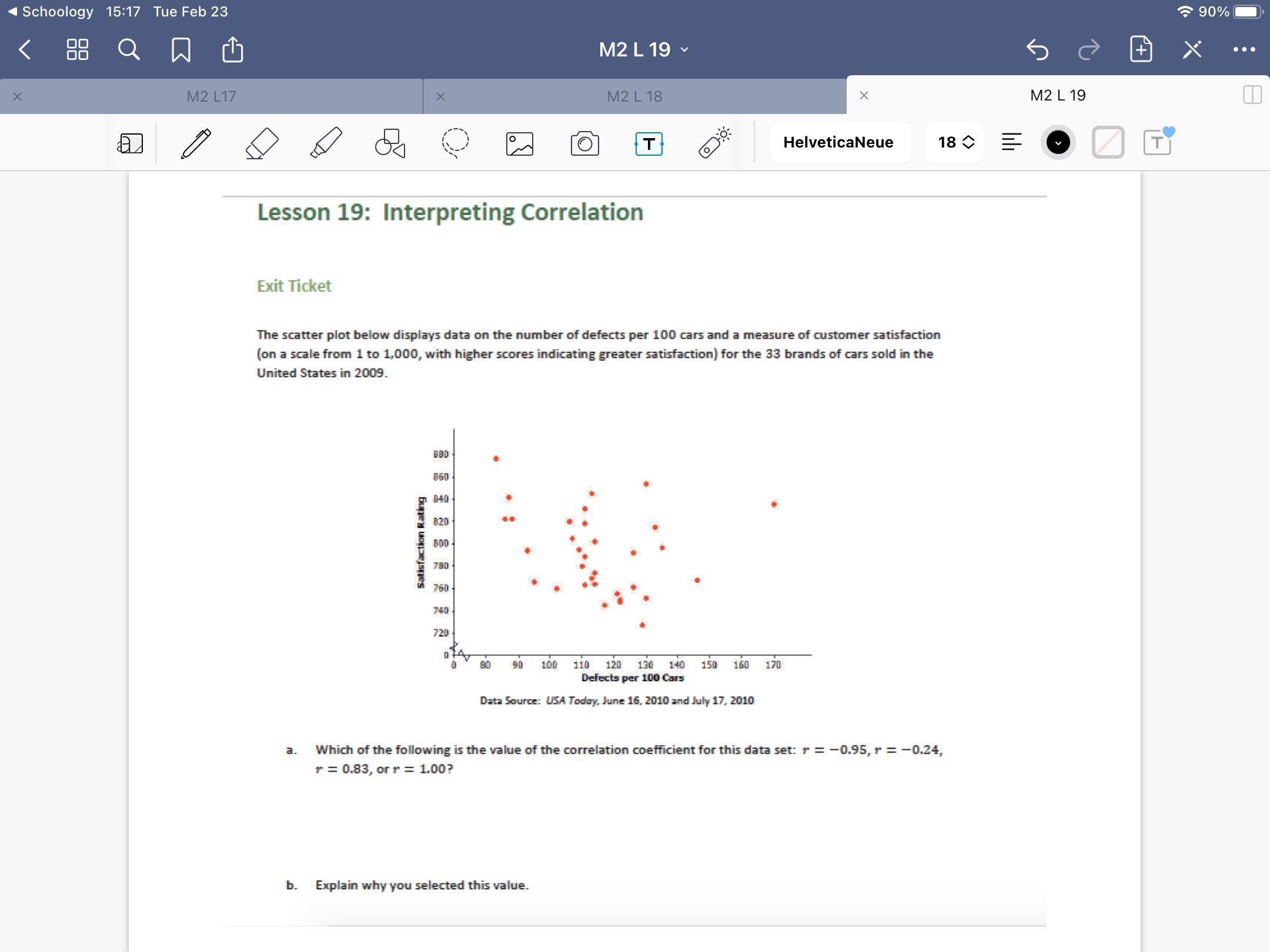Image resolution: width=1270 pixels, height=952 pixels.
Task: Expand the M2 L 19 title menu
Action: 643,49
